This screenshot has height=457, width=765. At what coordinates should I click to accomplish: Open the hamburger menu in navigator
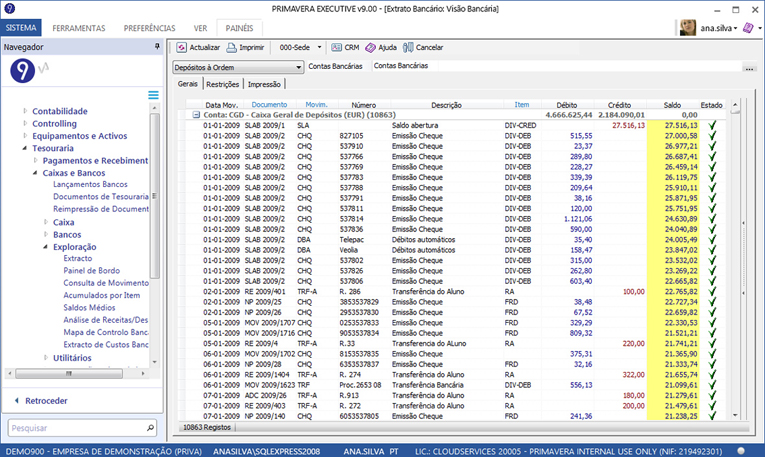(x=153, y=95)
